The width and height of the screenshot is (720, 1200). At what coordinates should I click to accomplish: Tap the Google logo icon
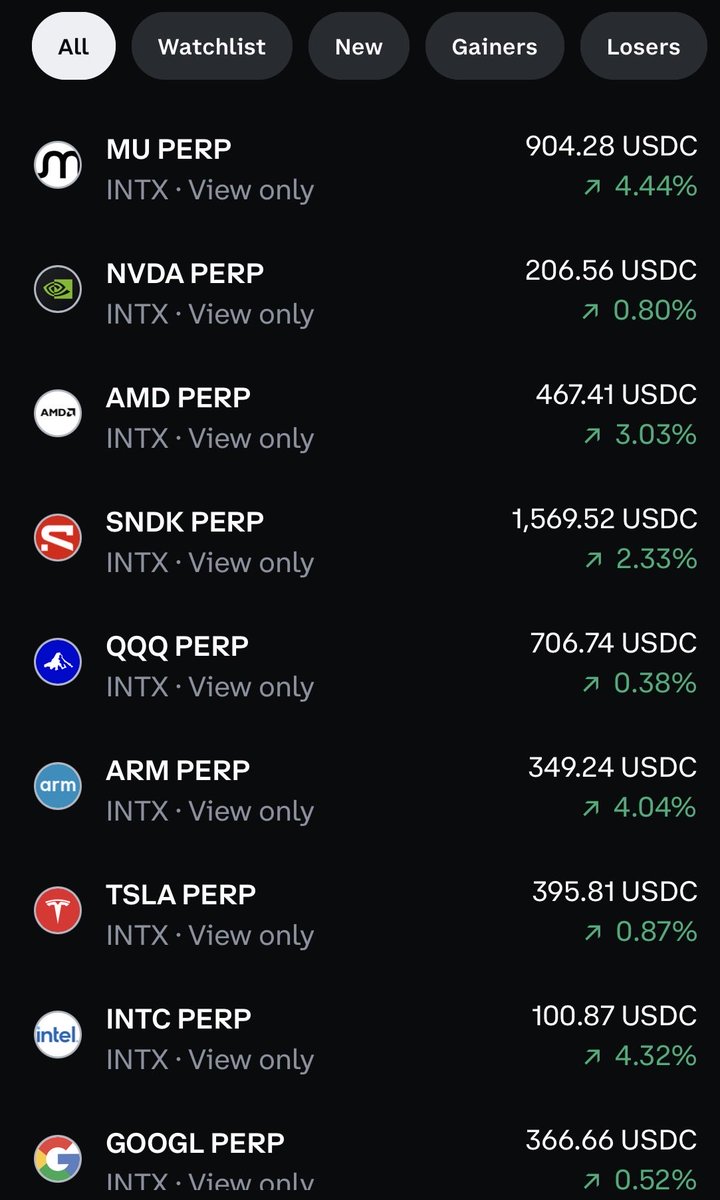click(x=58, y=1158)
